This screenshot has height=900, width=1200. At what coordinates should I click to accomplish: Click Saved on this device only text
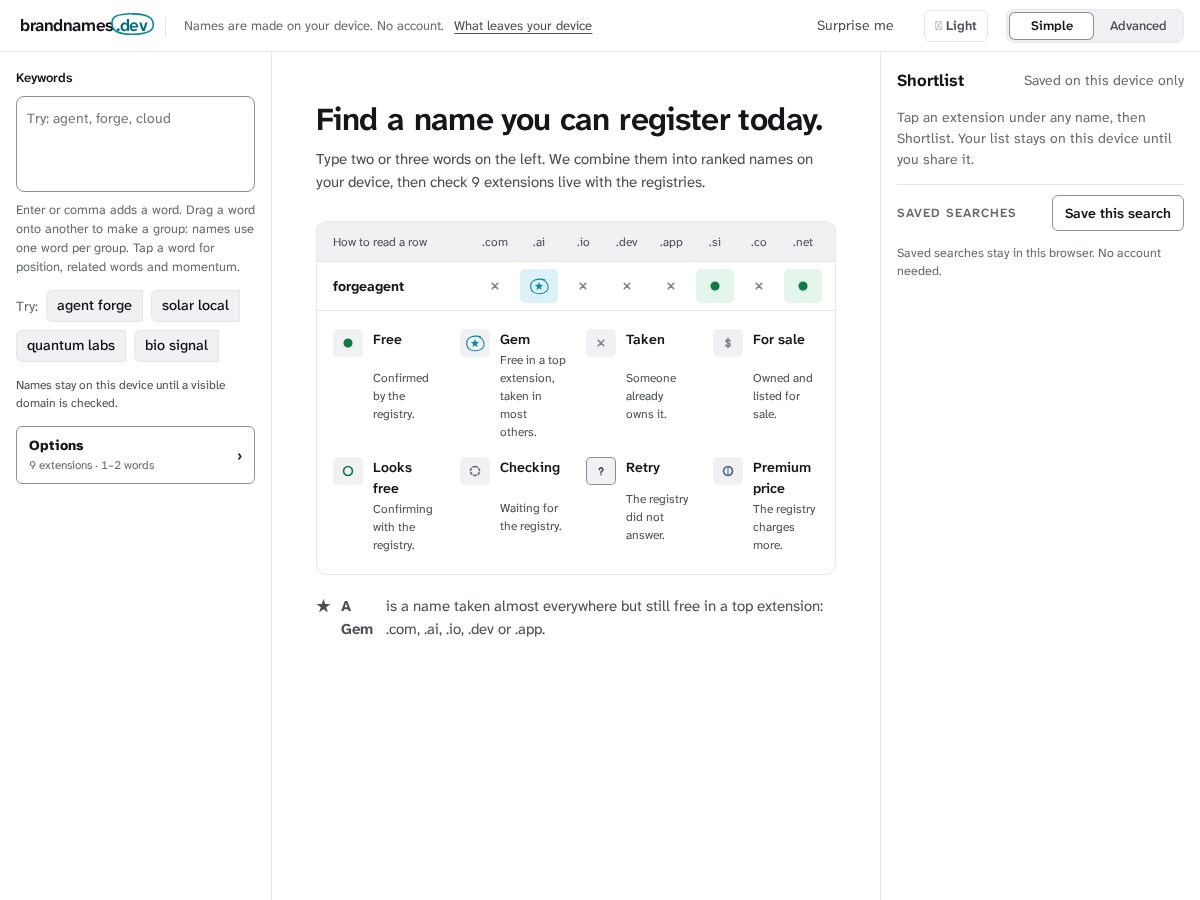tap(1104, 81)
